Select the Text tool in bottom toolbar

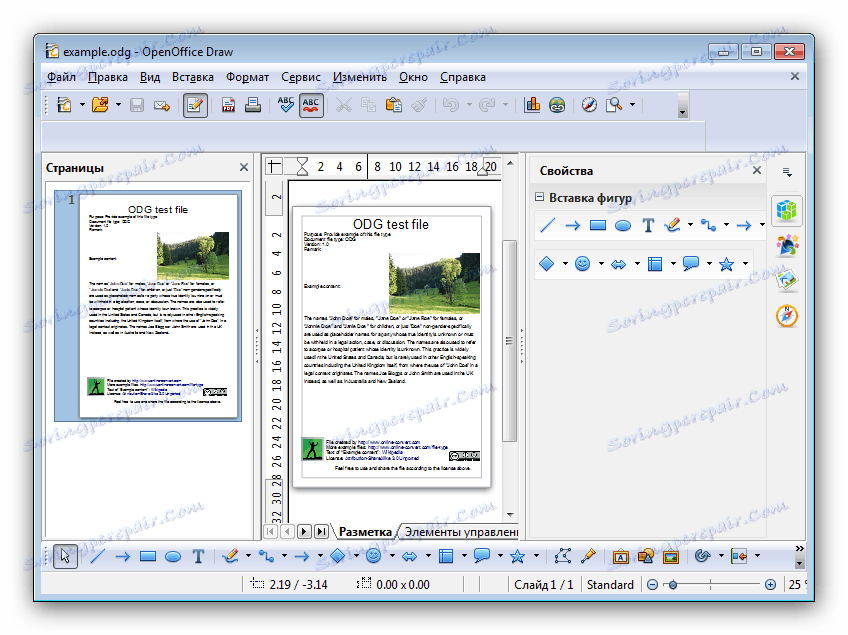click(x=198, y=556)
